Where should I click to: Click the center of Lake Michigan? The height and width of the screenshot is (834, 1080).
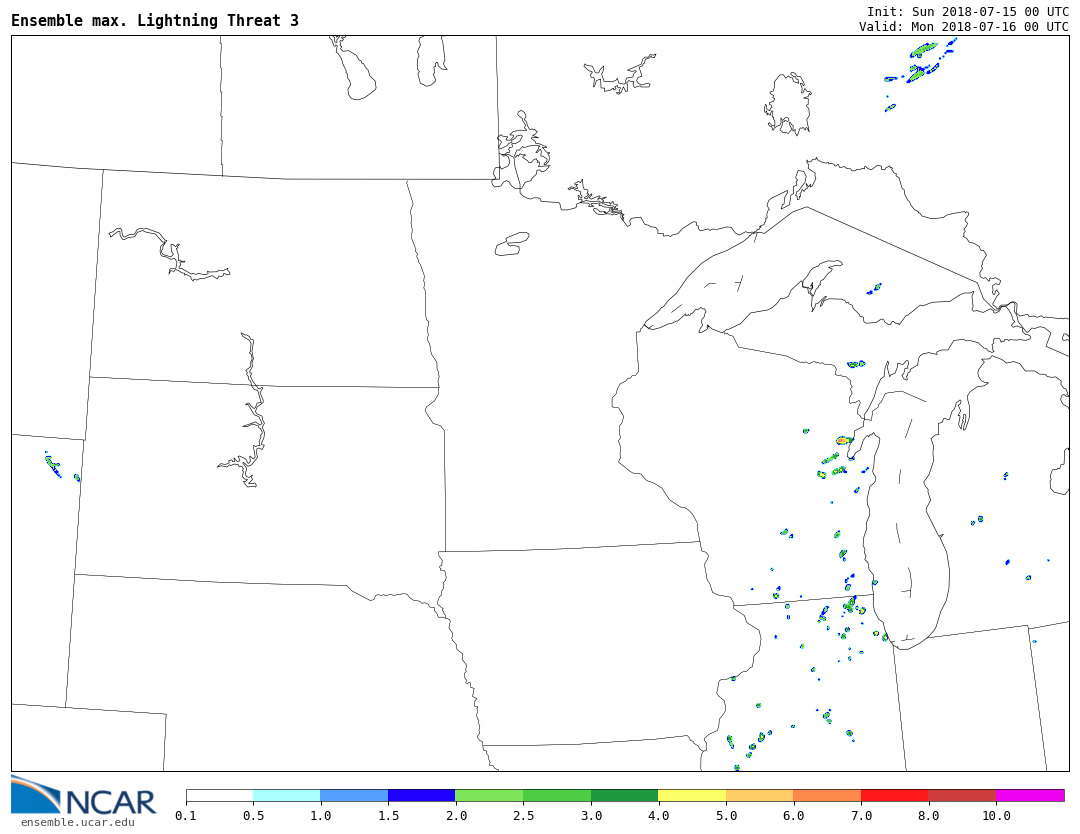(905, 520)
